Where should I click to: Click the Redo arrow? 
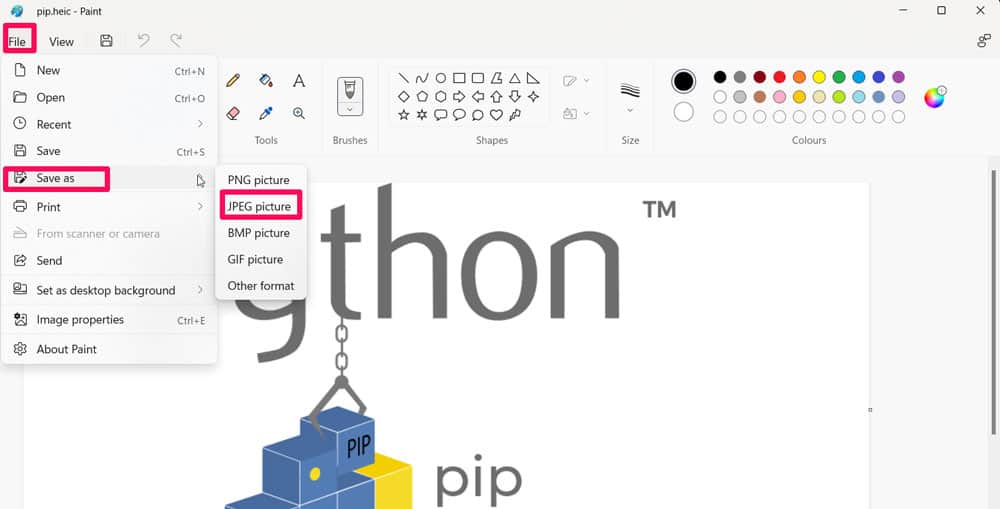[x=175, y=41]
